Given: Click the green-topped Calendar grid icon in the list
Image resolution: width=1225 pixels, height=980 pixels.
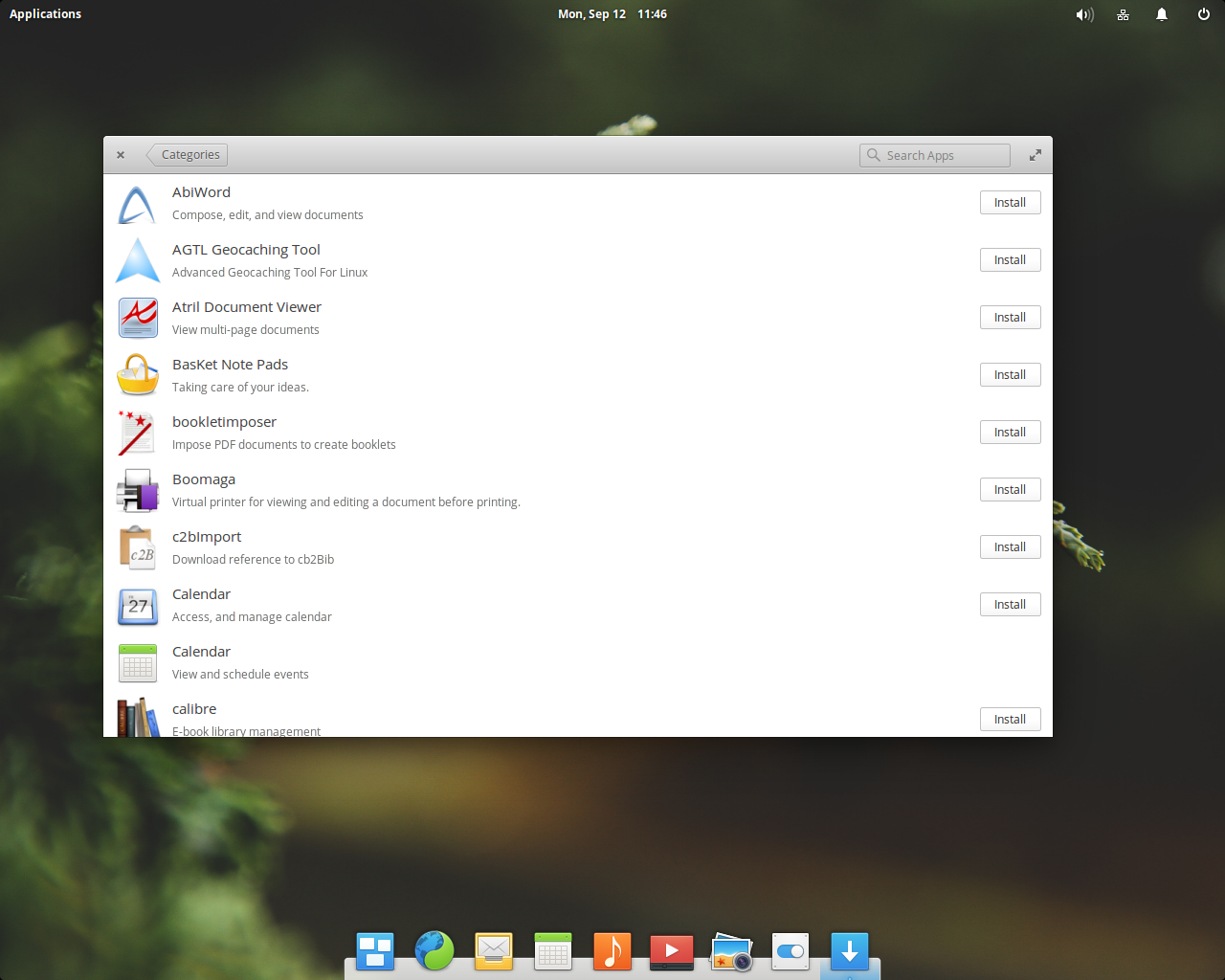Looking at the screenshot, I should point(137,663).
